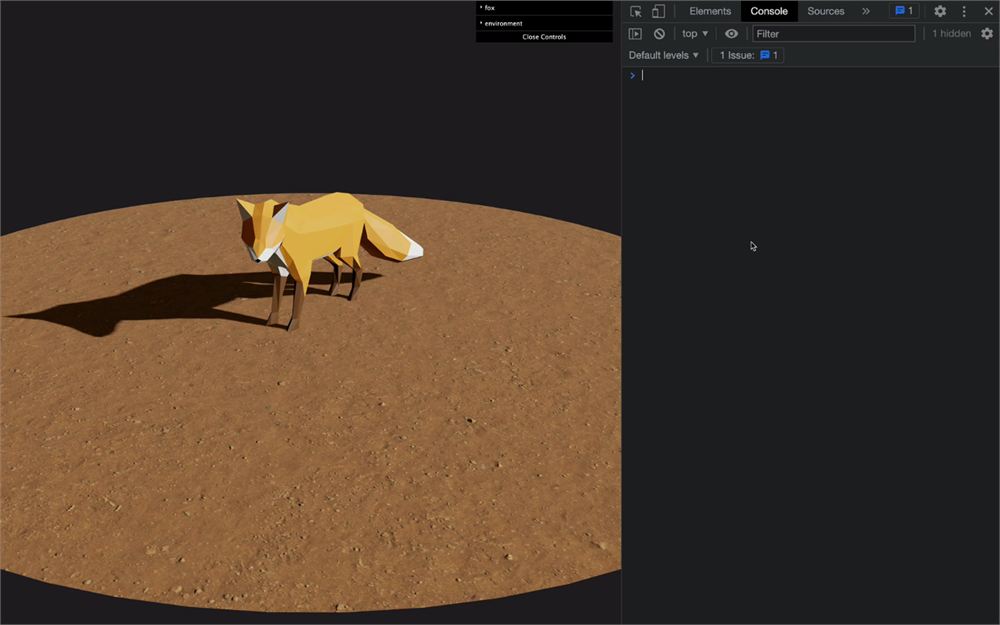Open the DevTools three-dot menu
Viewport: 1000px width, 625px height.
coord(964,11)
